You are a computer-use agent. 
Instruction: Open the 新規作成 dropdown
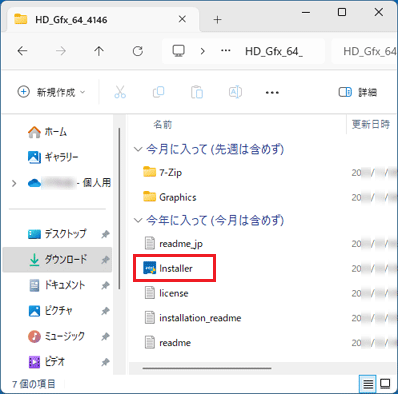(x=51, y=92)
